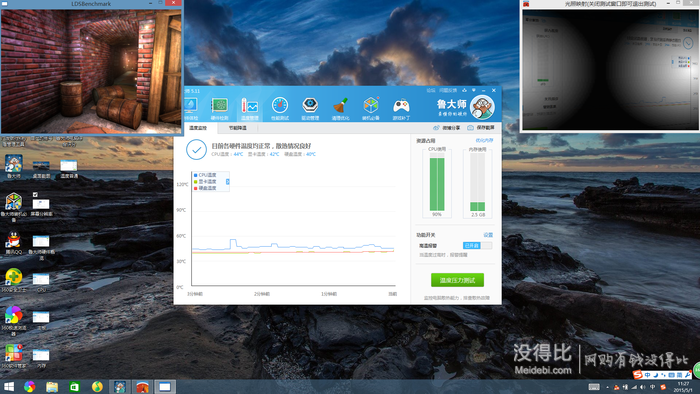
Task: Click 显卡温度 legend entry in chart
Action: point(205,182)
